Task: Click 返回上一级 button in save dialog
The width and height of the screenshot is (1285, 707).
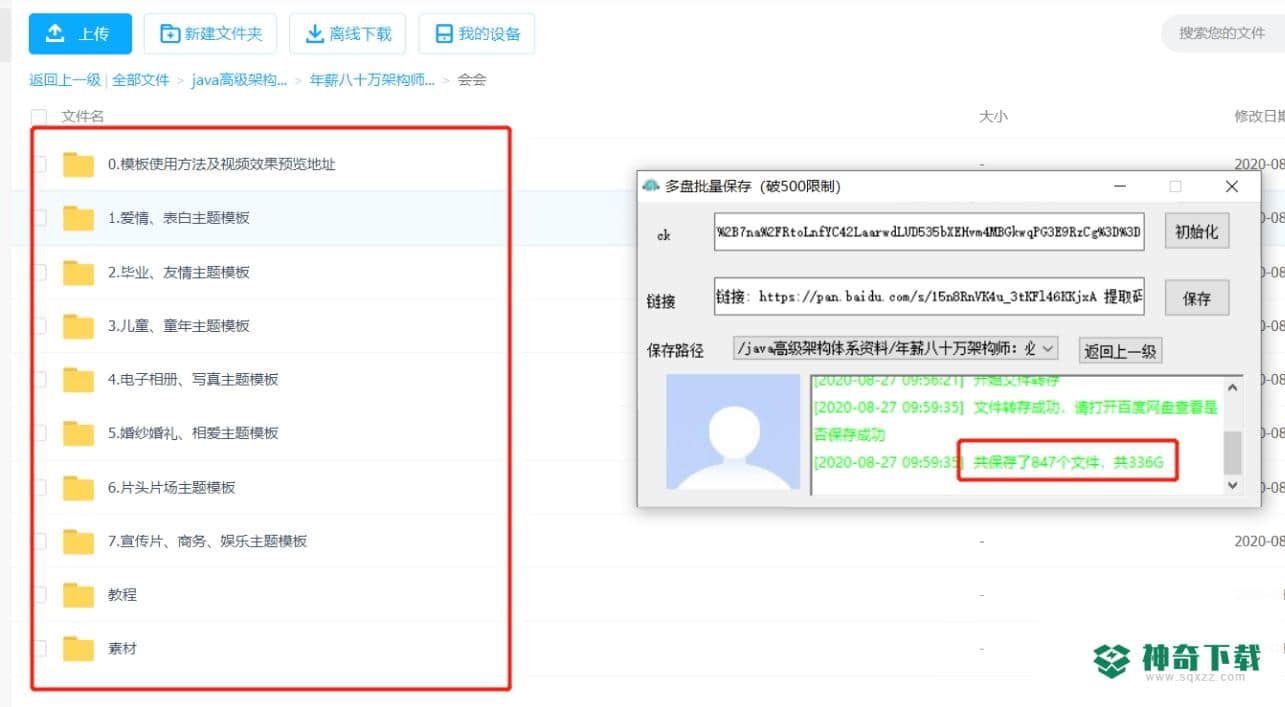Action: [1120, 351]
